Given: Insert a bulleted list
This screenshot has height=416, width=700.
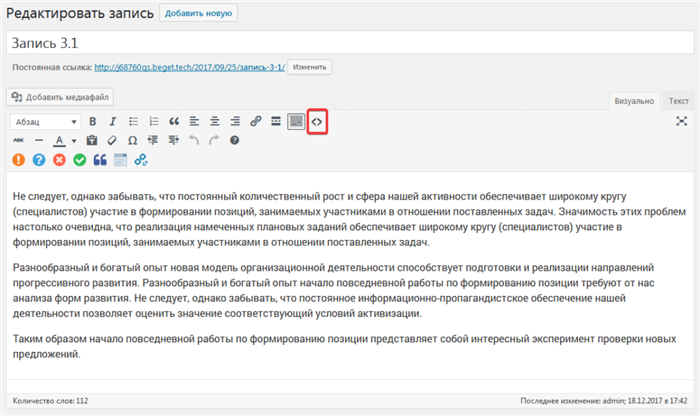Looking at the screenshot, I should tap(133, 121).
